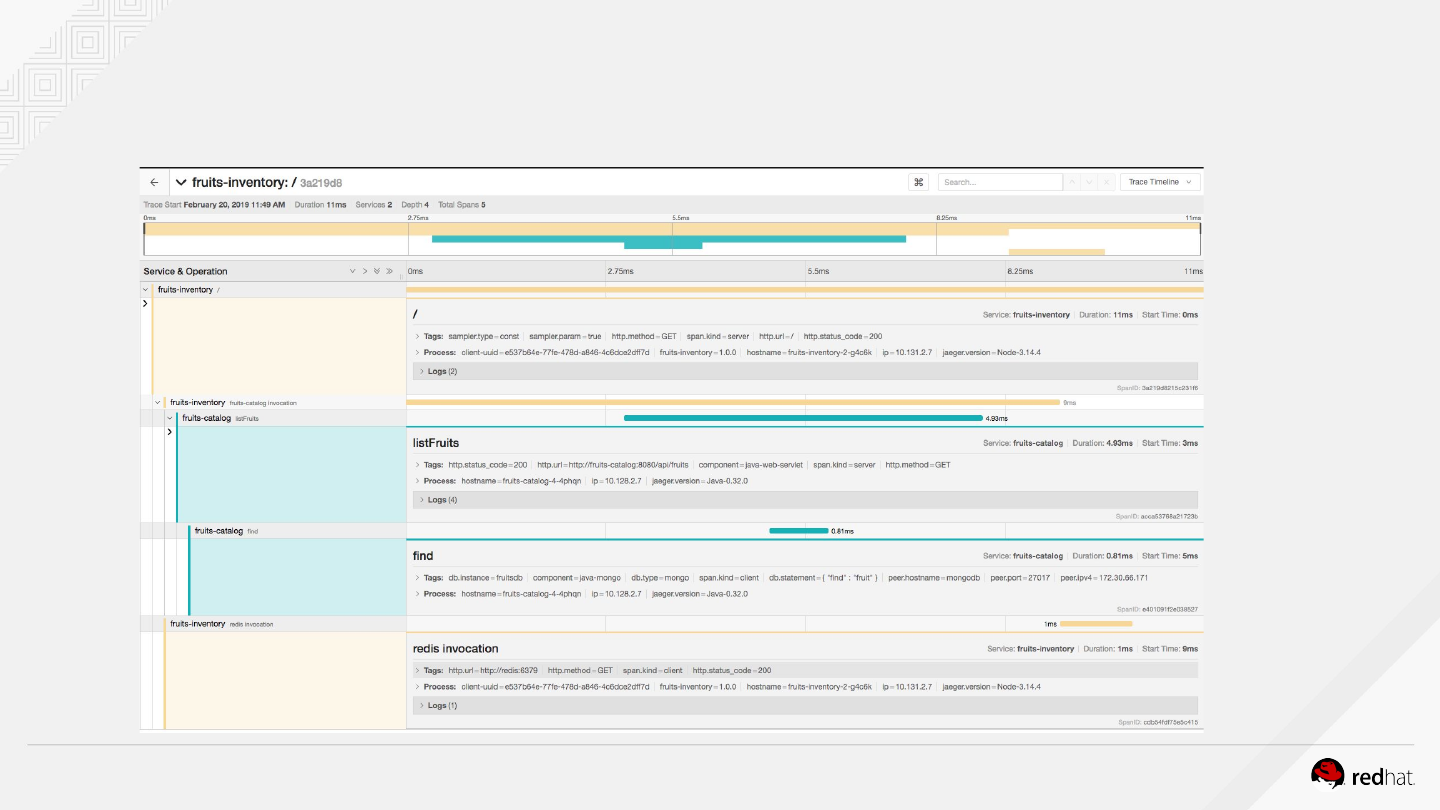
Task: Click the http.url=http://redis:6379 tag
Action: [x=493, y=670]
